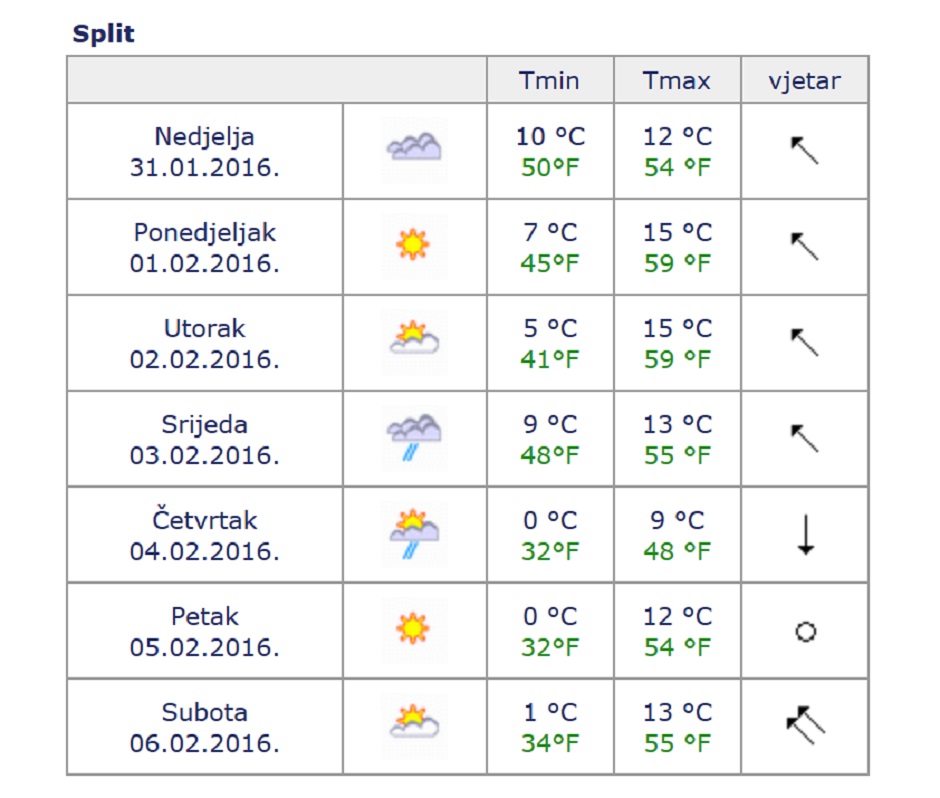Click the Tmin column header
The width and height of the screenshot is (940, 798).
click(549, 80)
